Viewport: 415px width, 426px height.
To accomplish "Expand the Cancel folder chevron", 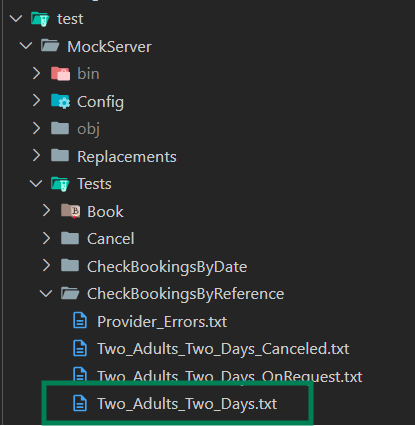I will pos(46,238).
